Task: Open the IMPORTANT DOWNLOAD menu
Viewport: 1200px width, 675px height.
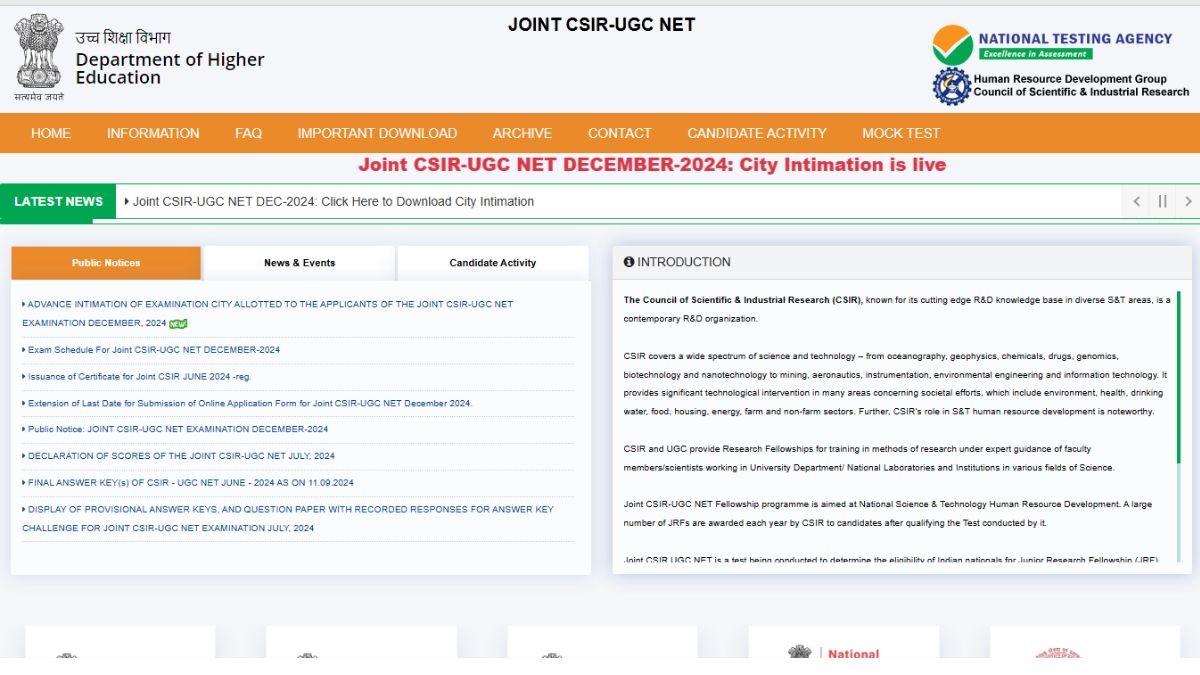Action: pyautogui.click(x=377, y=133)
